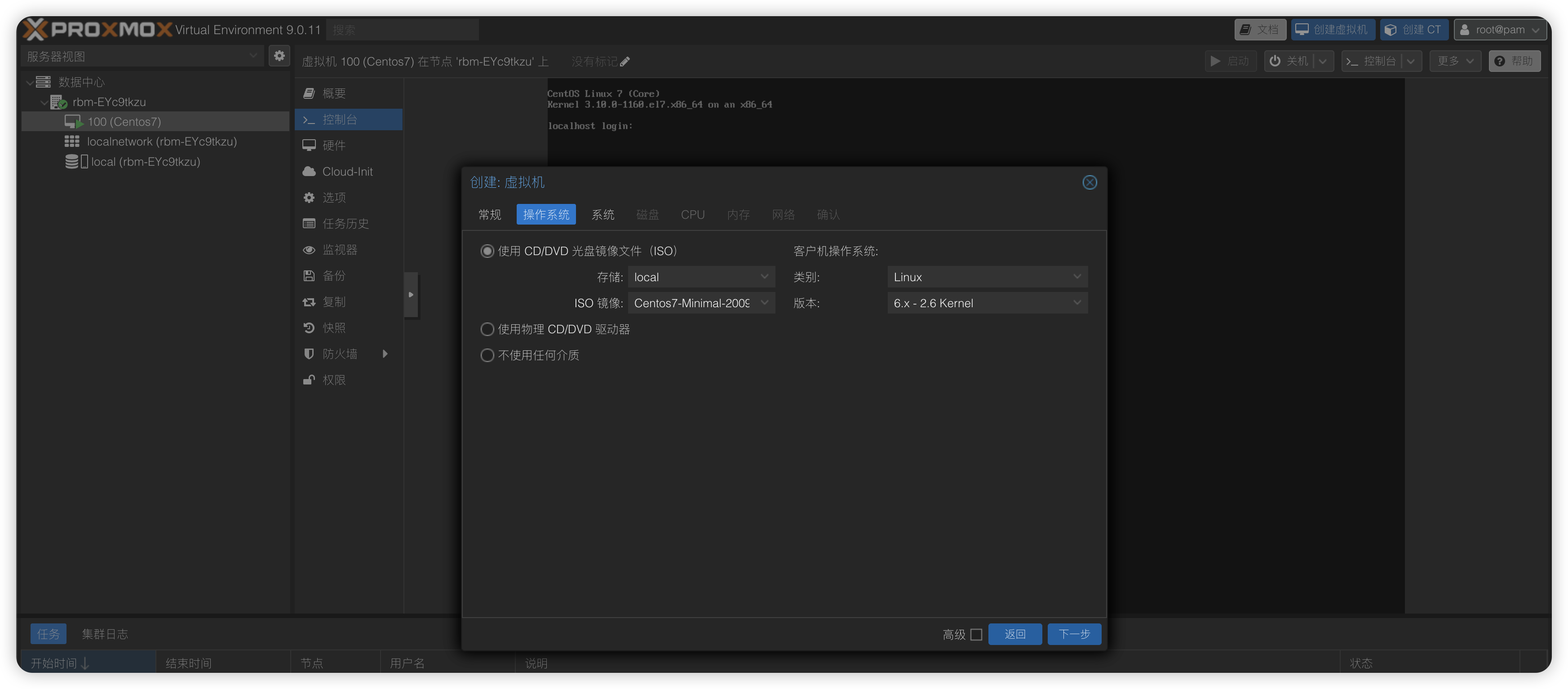Enable the Advanced (高级) checkbox
This screenshot has width=1568, height=689.
[x=976, y=634]
